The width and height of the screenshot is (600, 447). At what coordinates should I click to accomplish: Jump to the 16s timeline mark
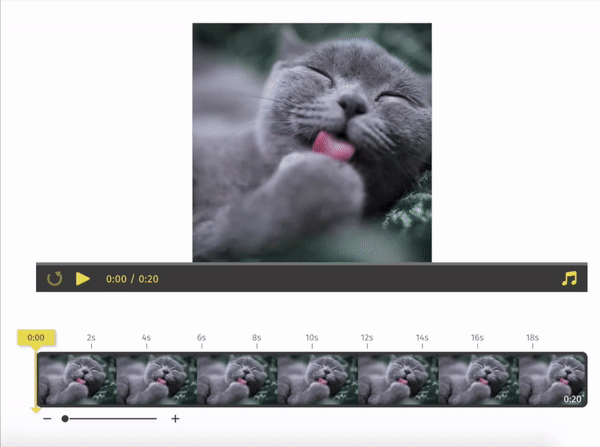click(477, 338)
